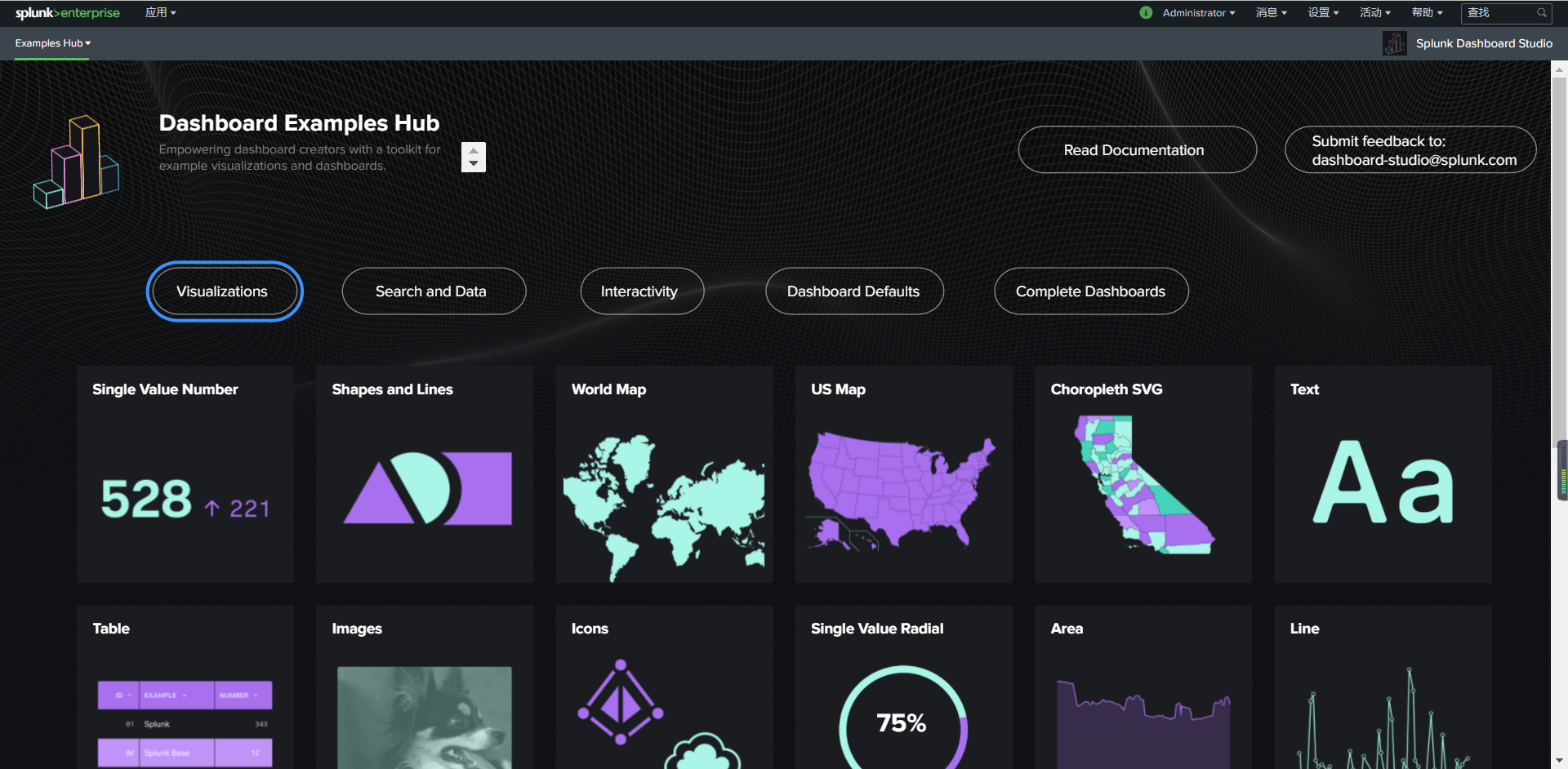Click the page scrollbar down arrow

1560,761
